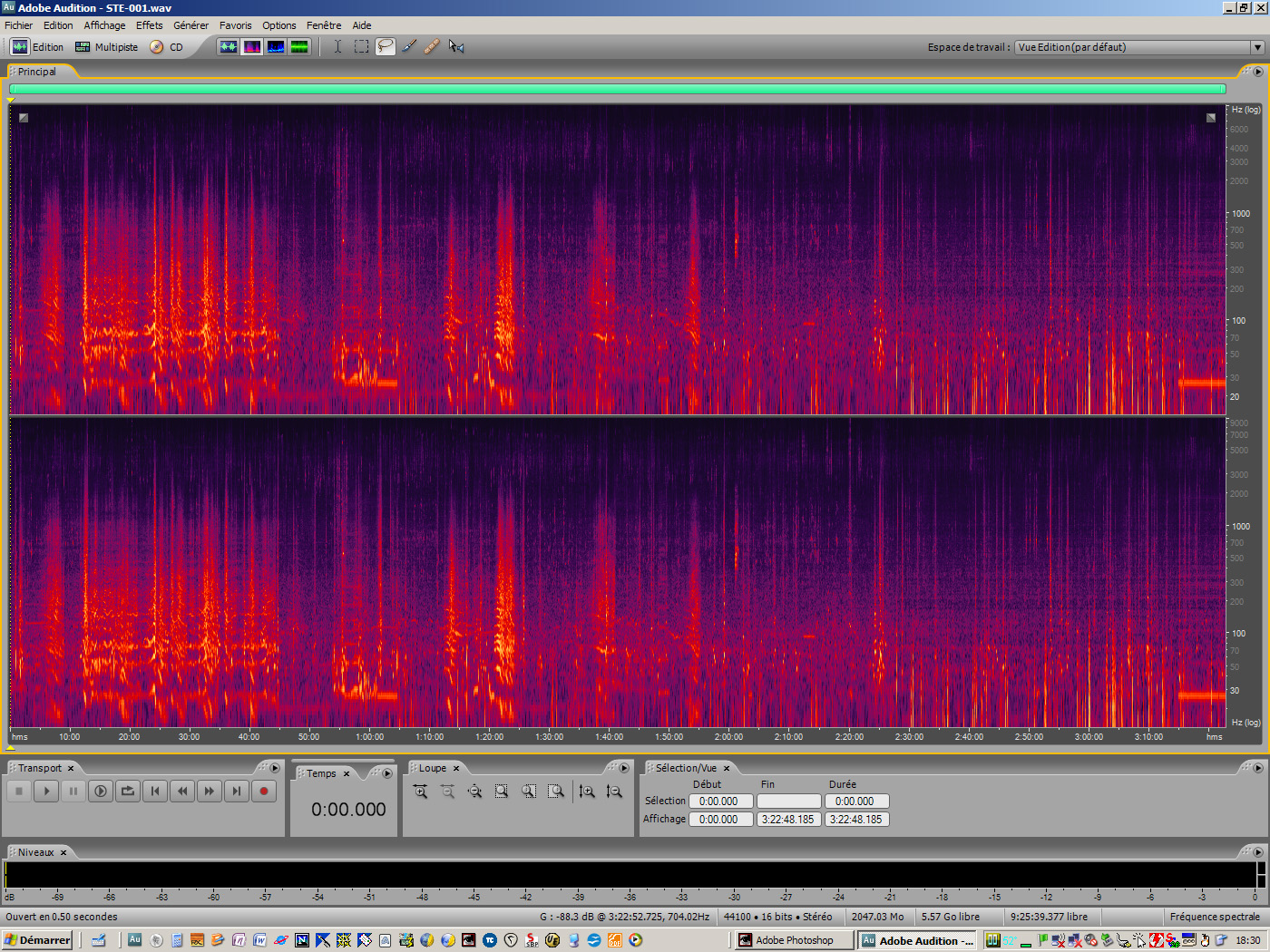Select the Marquee selection tool
This screenshot has width=1270, height=952.
click(x=361, y=46)
